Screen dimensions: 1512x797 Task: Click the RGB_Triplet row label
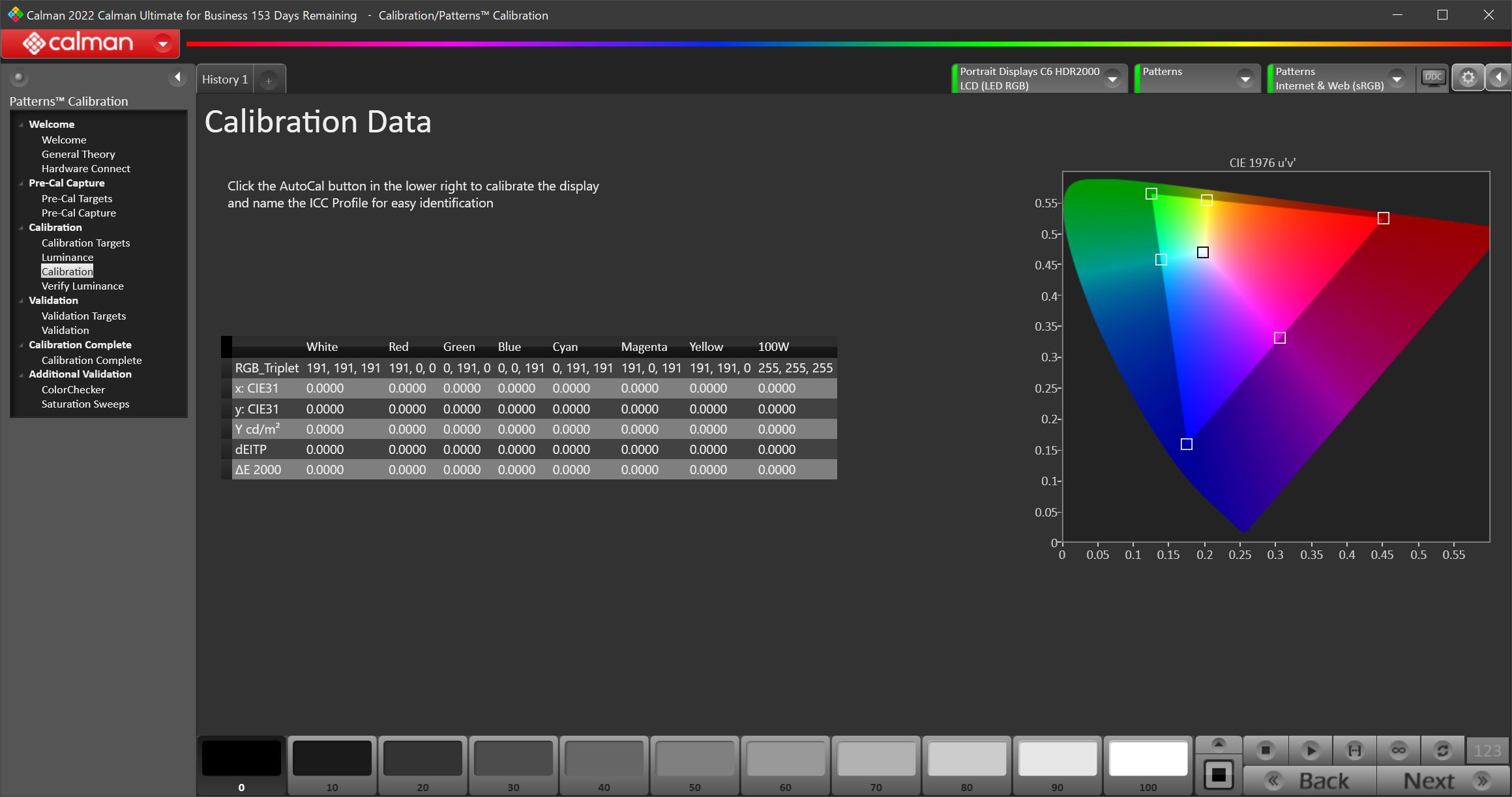pos(267,368)
